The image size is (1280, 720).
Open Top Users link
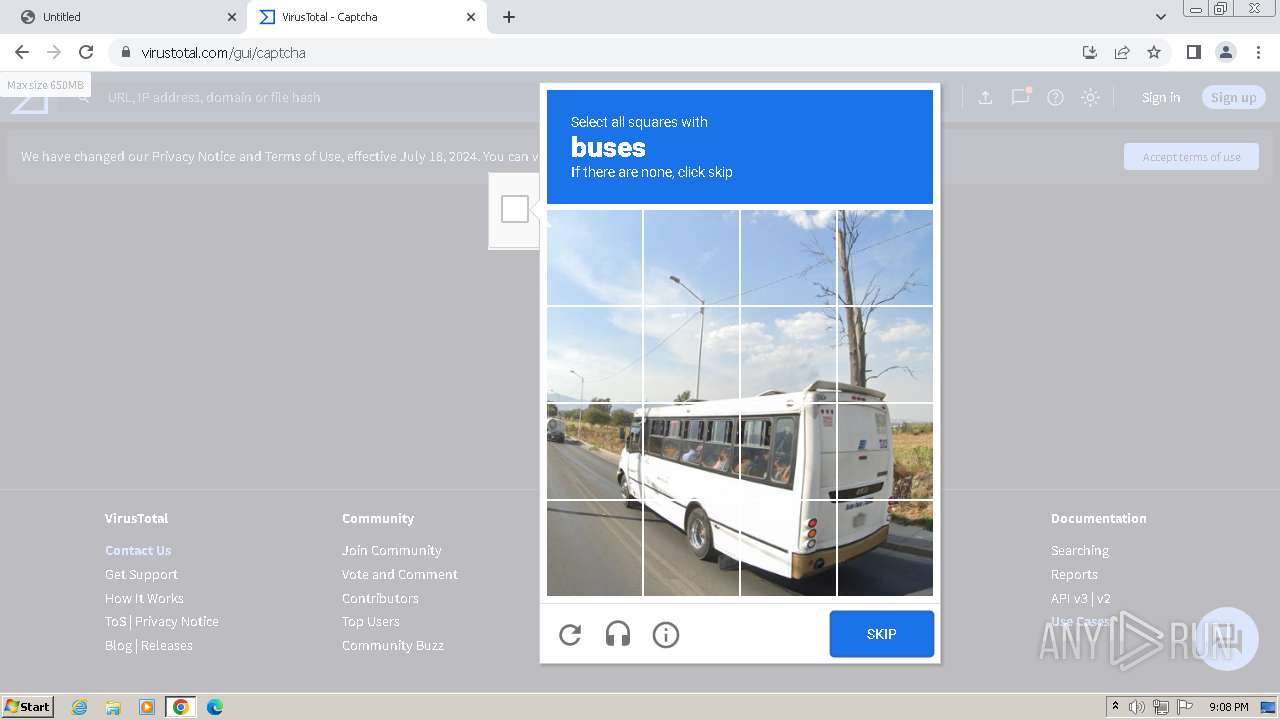(370, 621)
